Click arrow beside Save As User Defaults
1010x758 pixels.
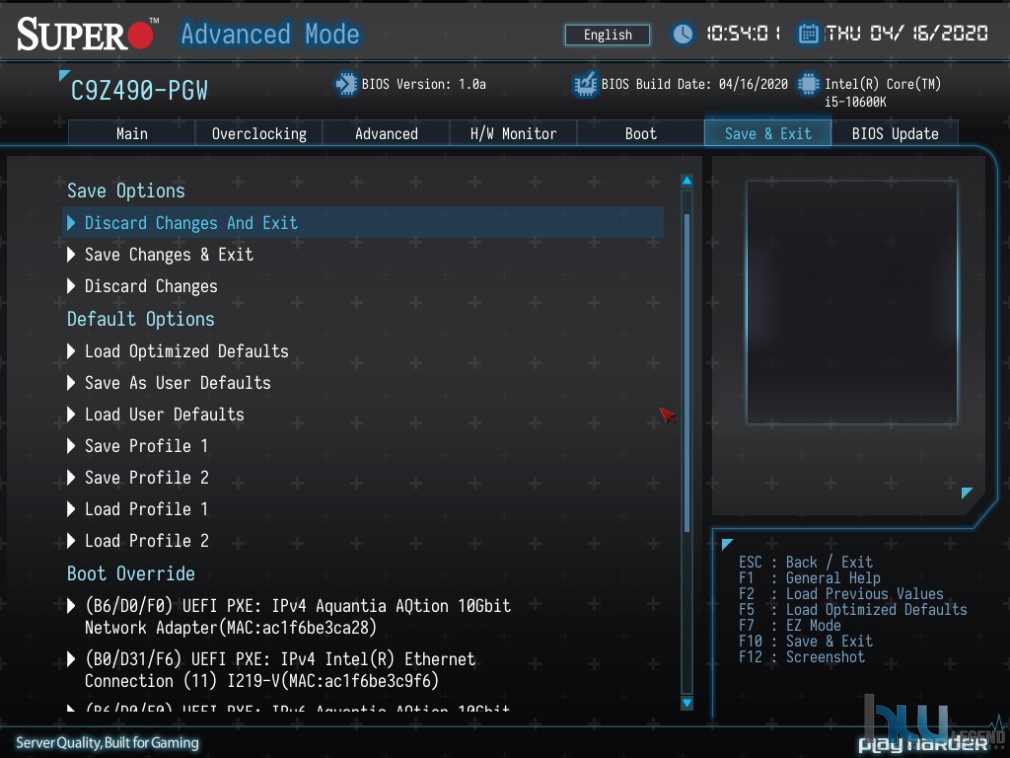pyautogui.click(x=71, y=383)
